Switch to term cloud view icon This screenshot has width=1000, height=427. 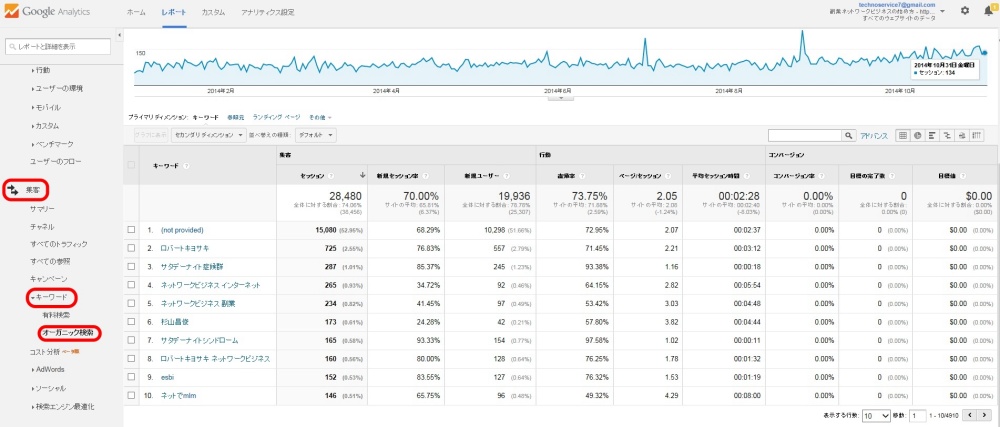962,136
